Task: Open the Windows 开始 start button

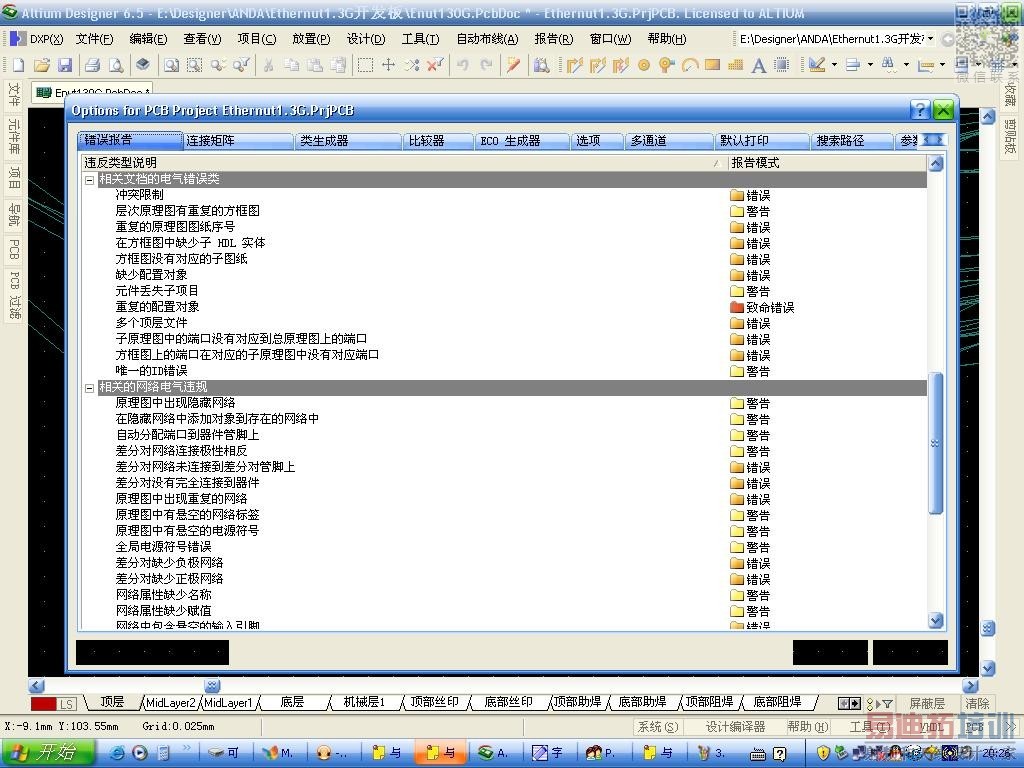Action: (x=47, y=752)
